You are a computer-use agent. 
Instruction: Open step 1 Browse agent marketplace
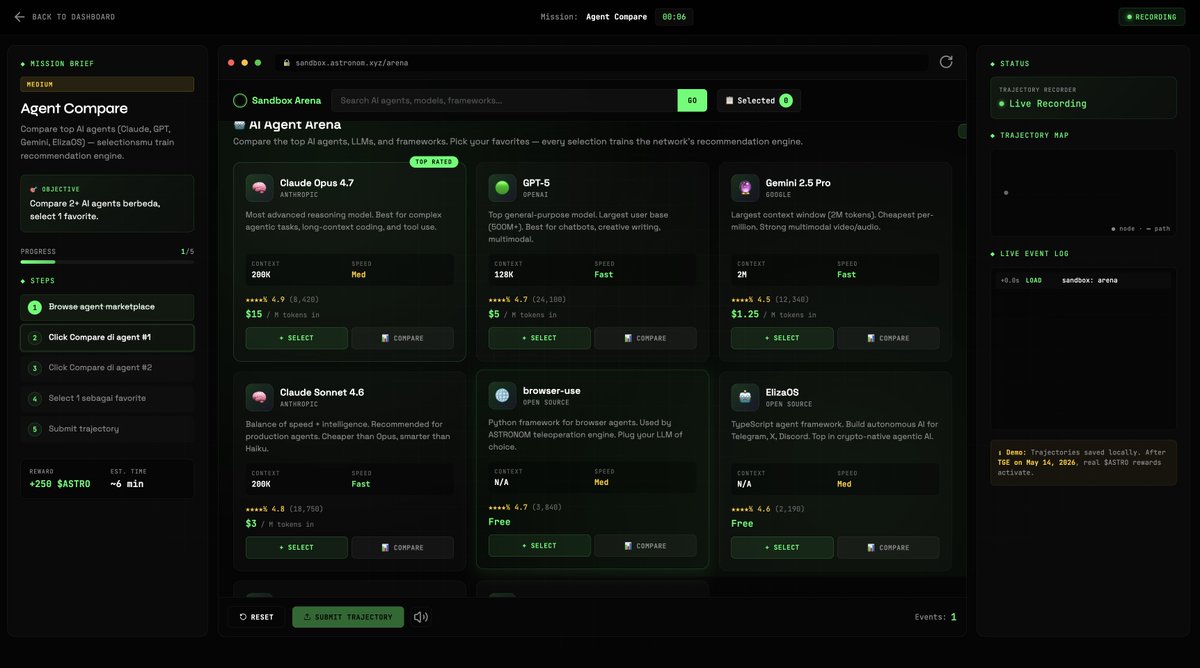point(107,307)
